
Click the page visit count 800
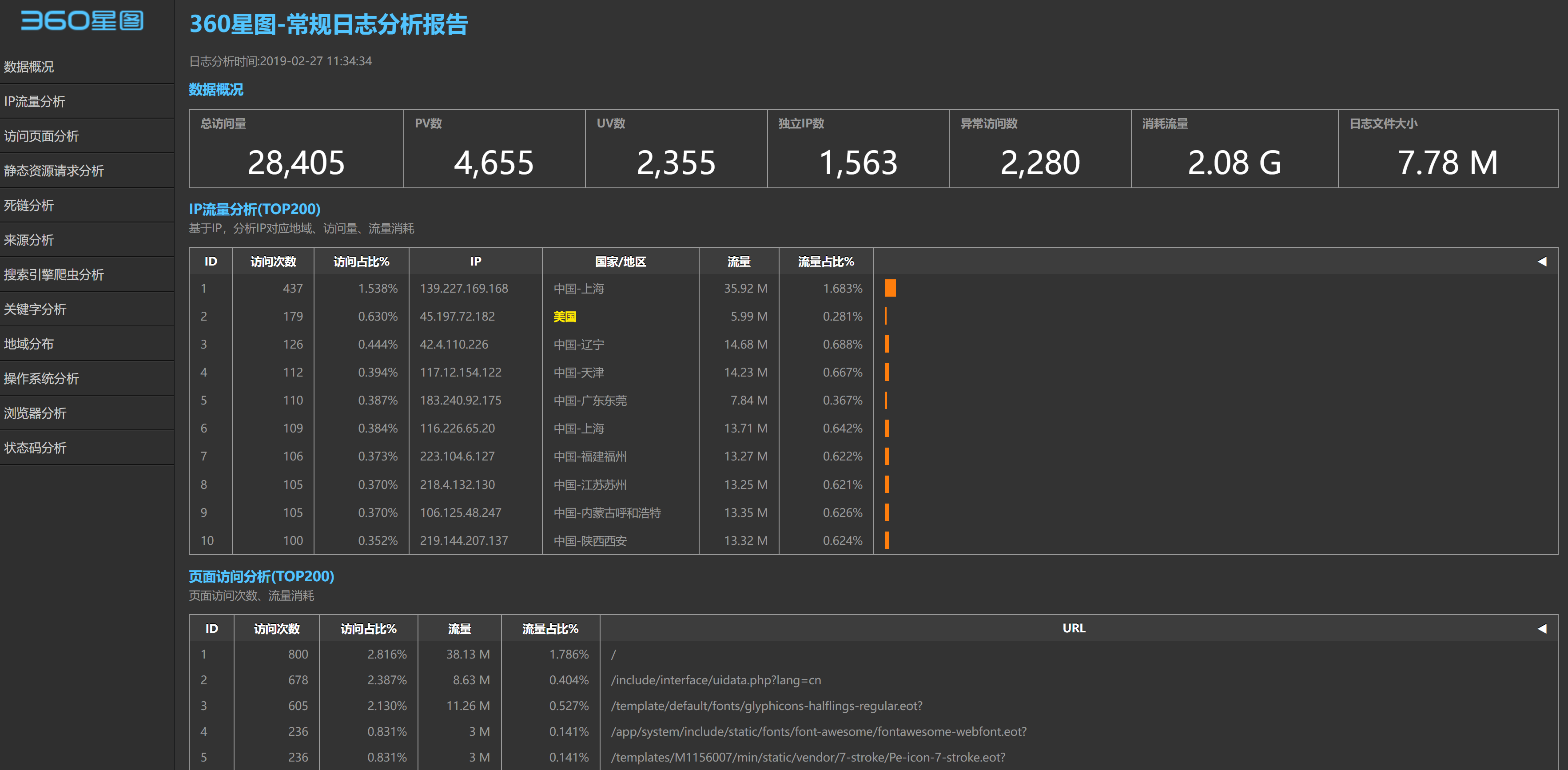(298, 655)
